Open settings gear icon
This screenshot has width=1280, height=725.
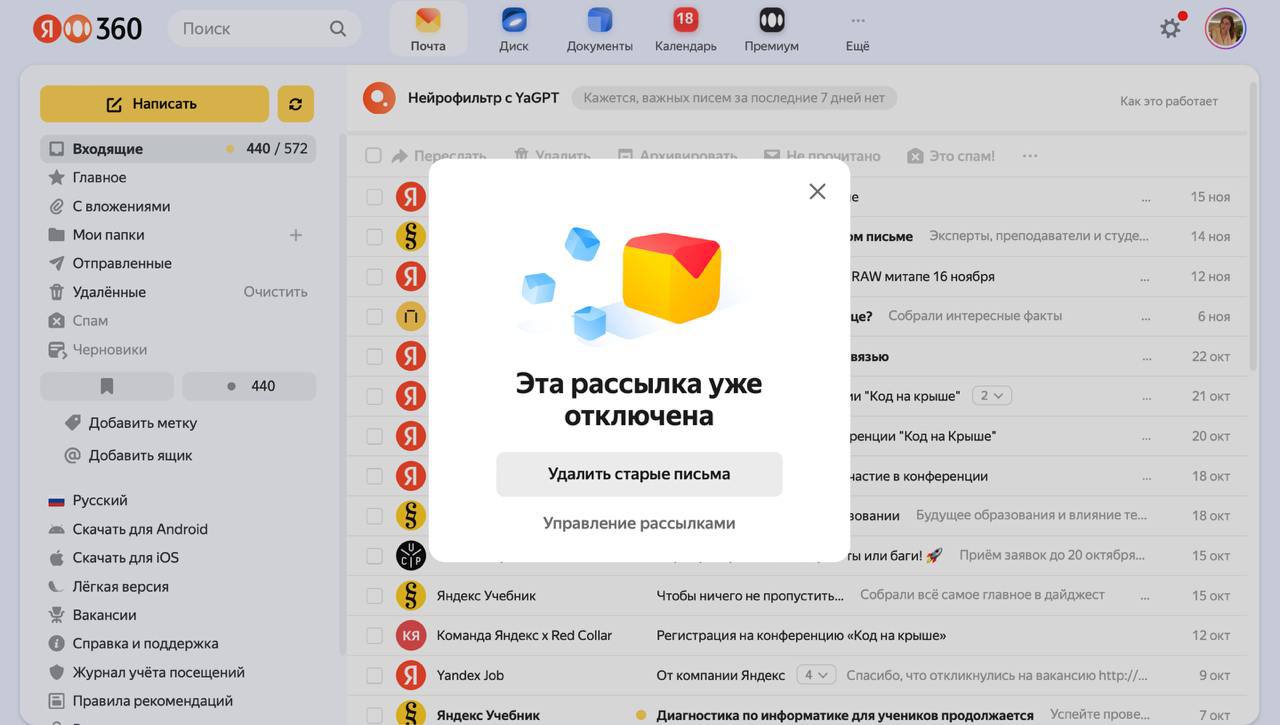(1170, 29)
